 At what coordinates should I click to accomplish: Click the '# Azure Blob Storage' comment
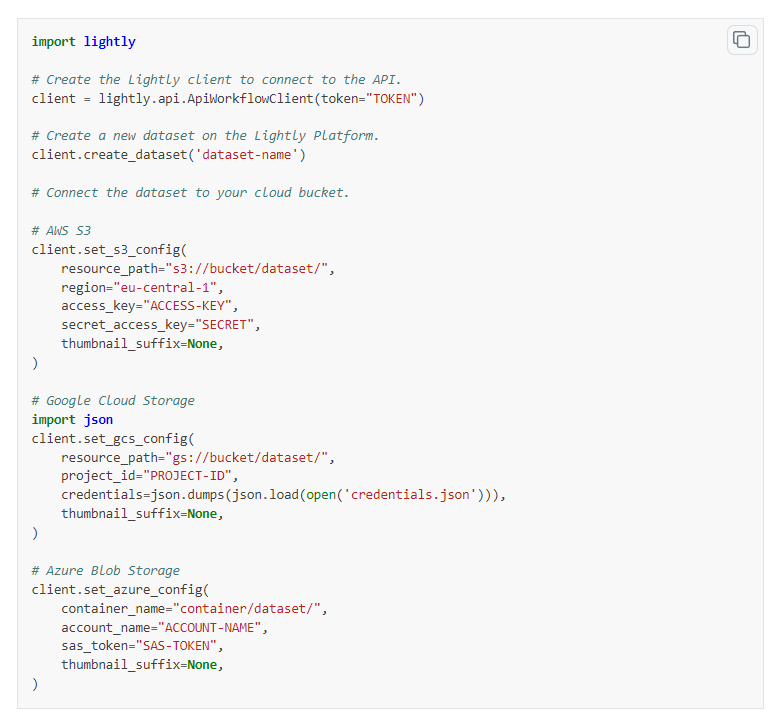[106, 571]
